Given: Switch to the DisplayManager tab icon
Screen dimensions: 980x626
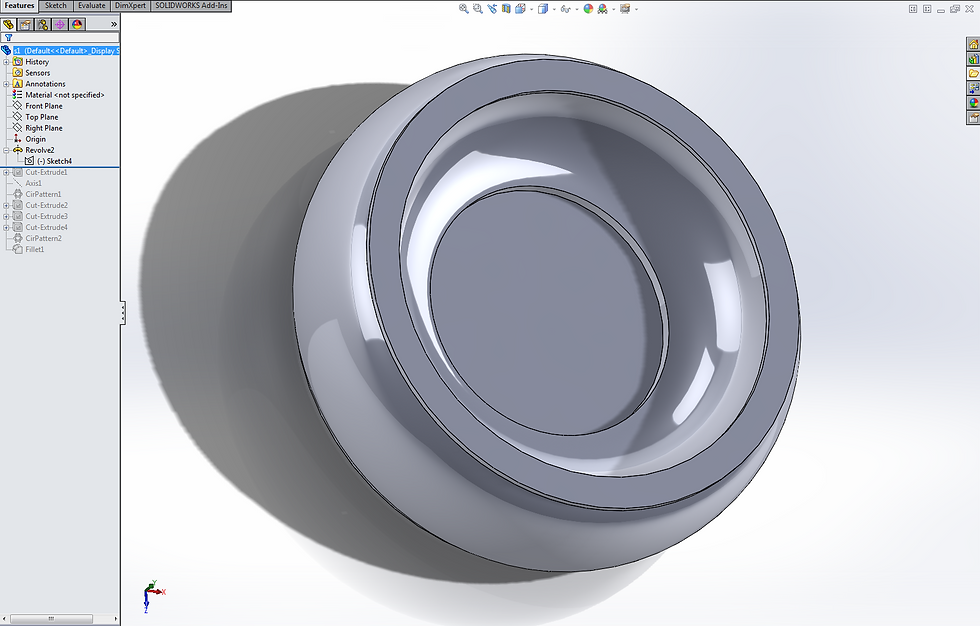Looking at the screenshot, I should pyautogui.click(x=78, y=24).
